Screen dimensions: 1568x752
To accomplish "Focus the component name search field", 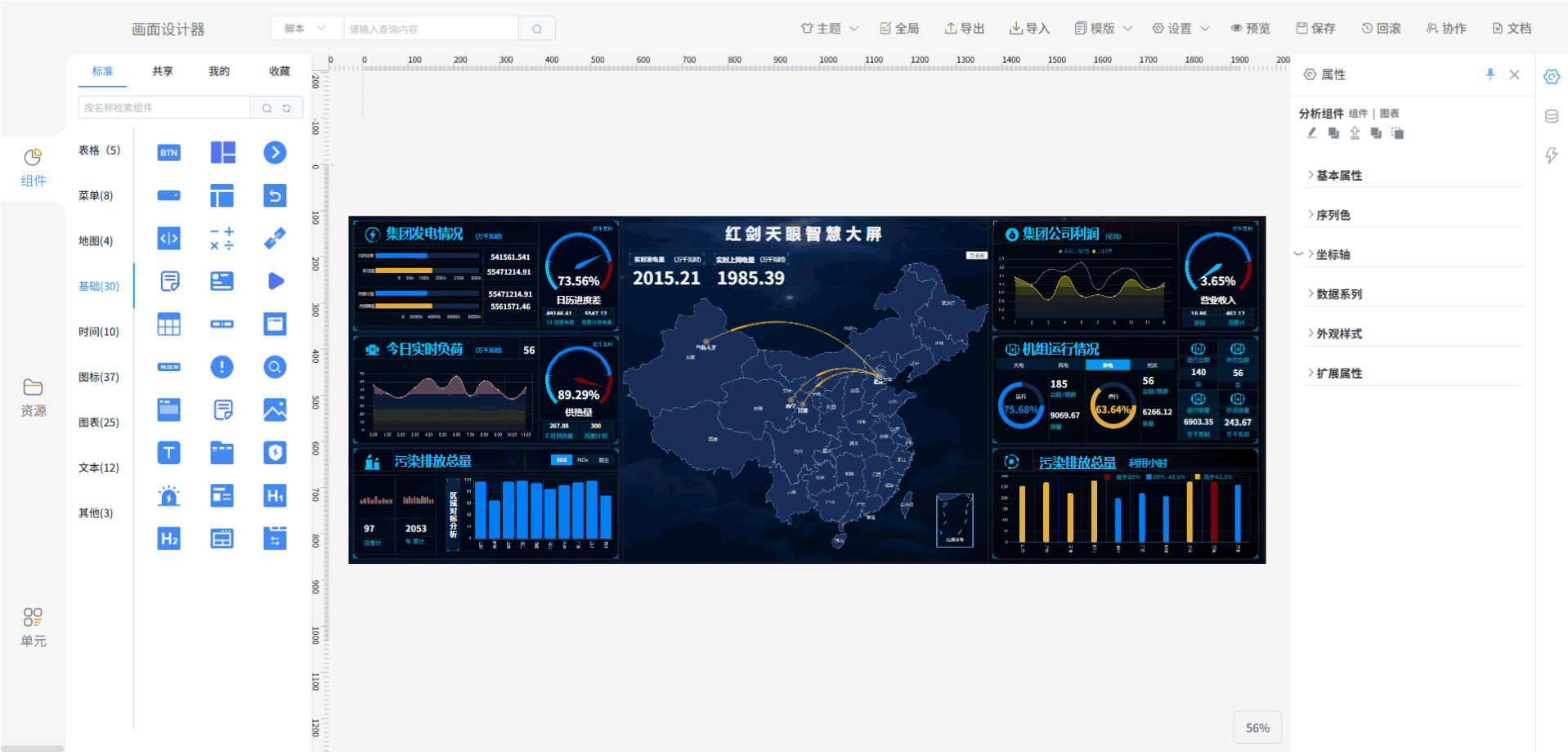I will (164, 108).
